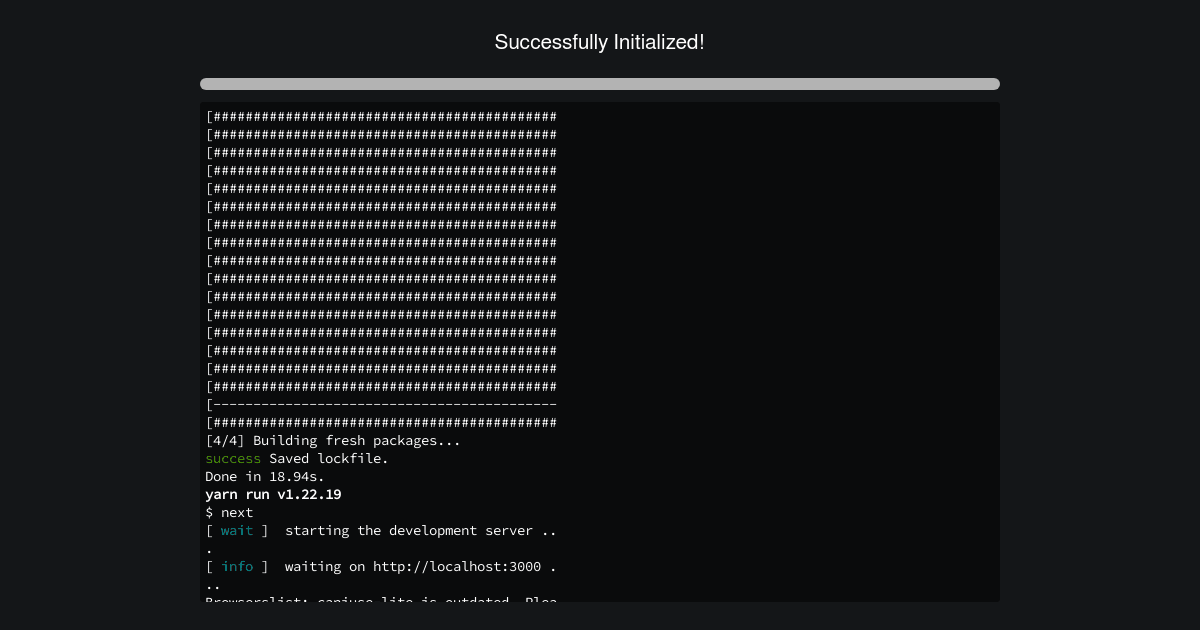Click the green "success" status word
This screenshot has width=1200, height=630.
point(232,459)
